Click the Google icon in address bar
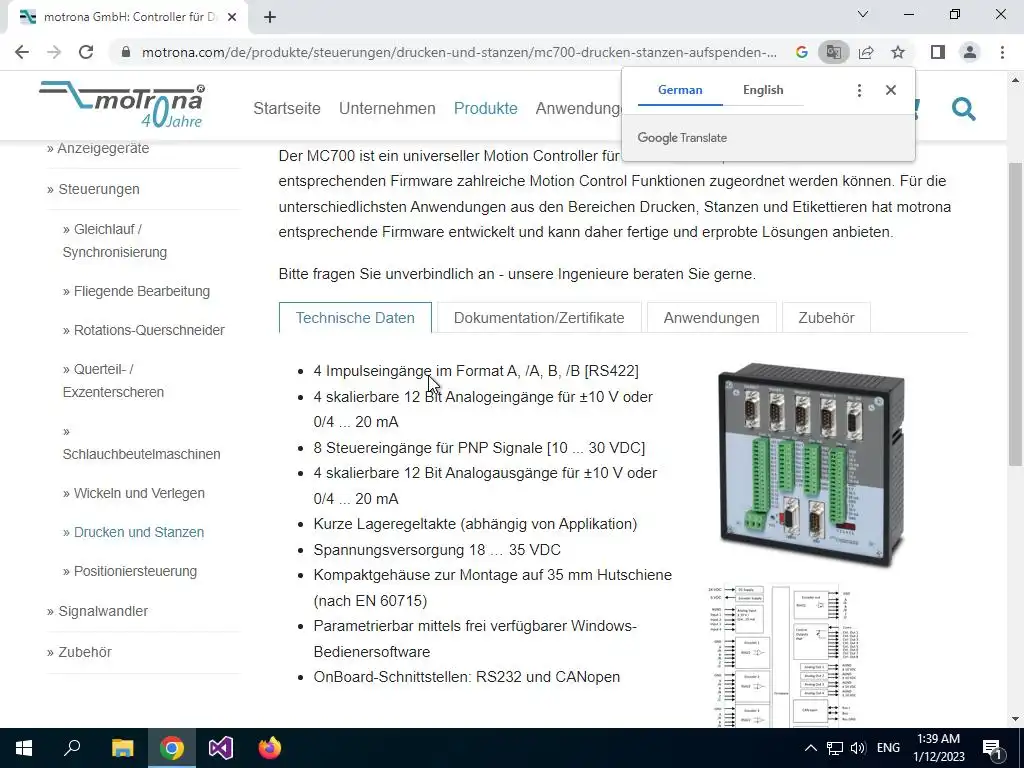 pyautogui.click(x=801, y=52)
